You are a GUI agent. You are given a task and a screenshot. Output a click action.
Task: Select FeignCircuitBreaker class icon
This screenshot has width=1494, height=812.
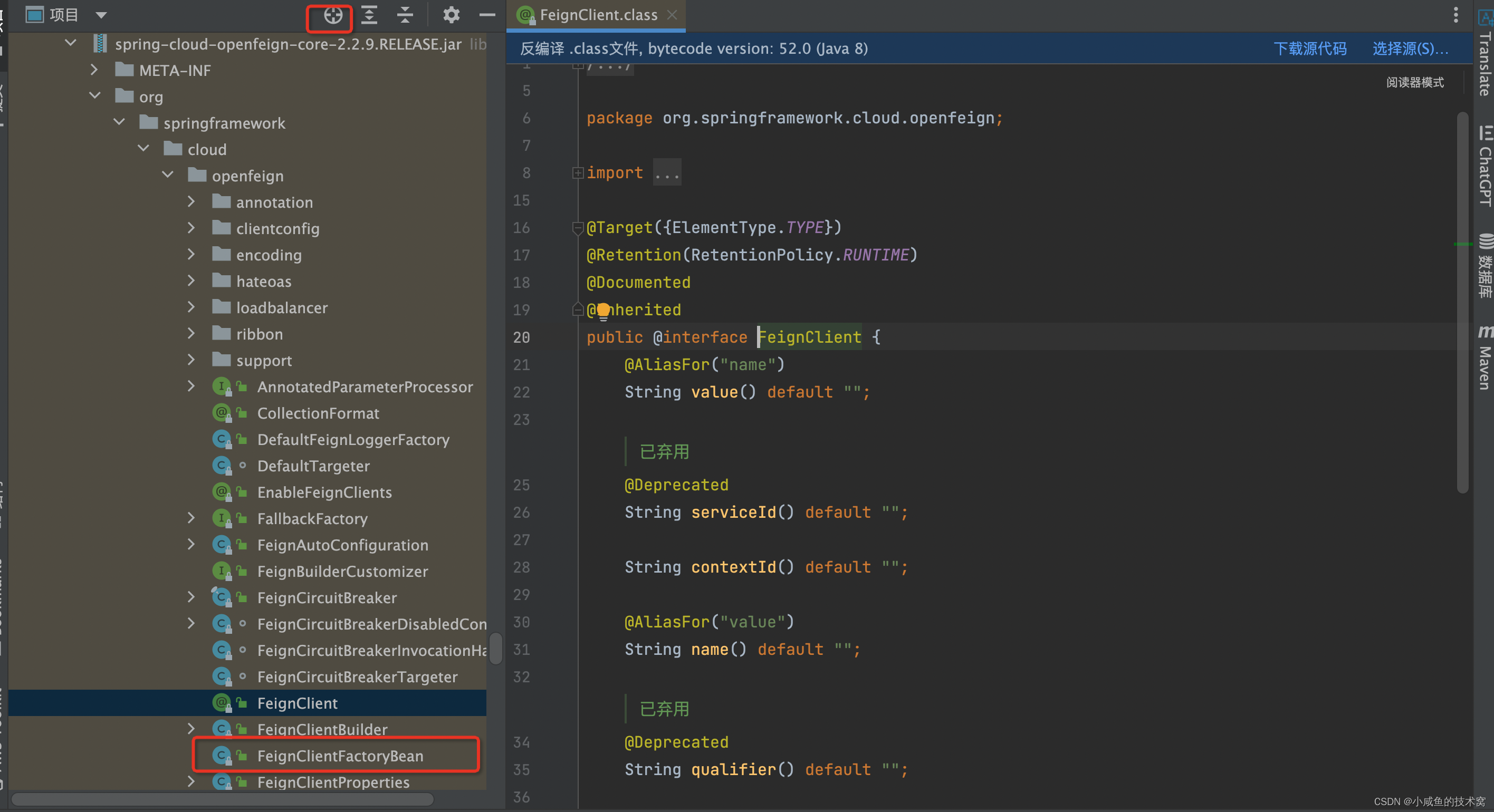pos(222,597)
